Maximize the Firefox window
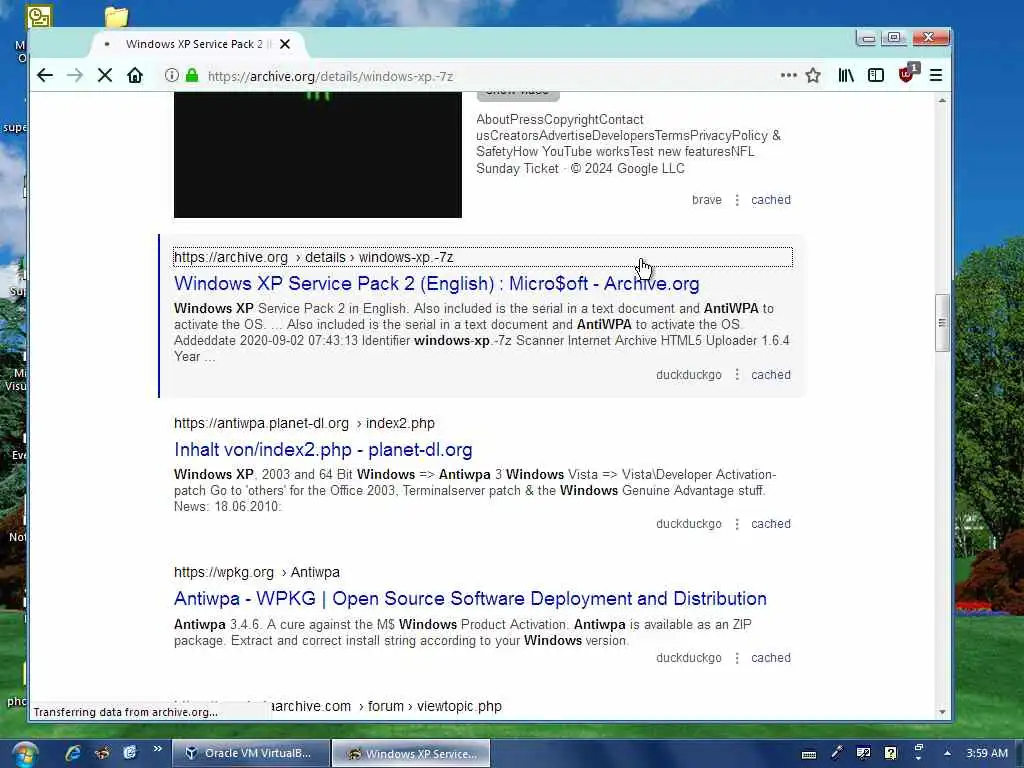Image resolution: width=1024 pixels, height=768 pixels. click(893, 38)
